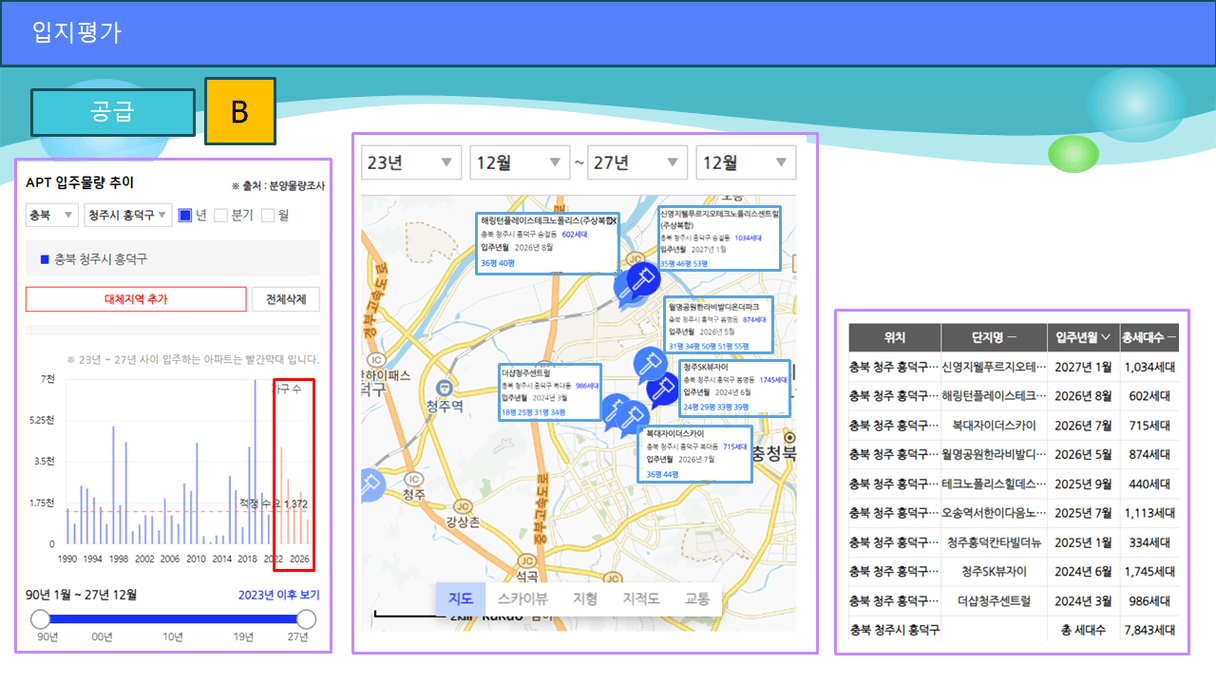Click 테크노폴리스힐데스… table cell
The image size is (1216, 684).
(x=993, y=484)
